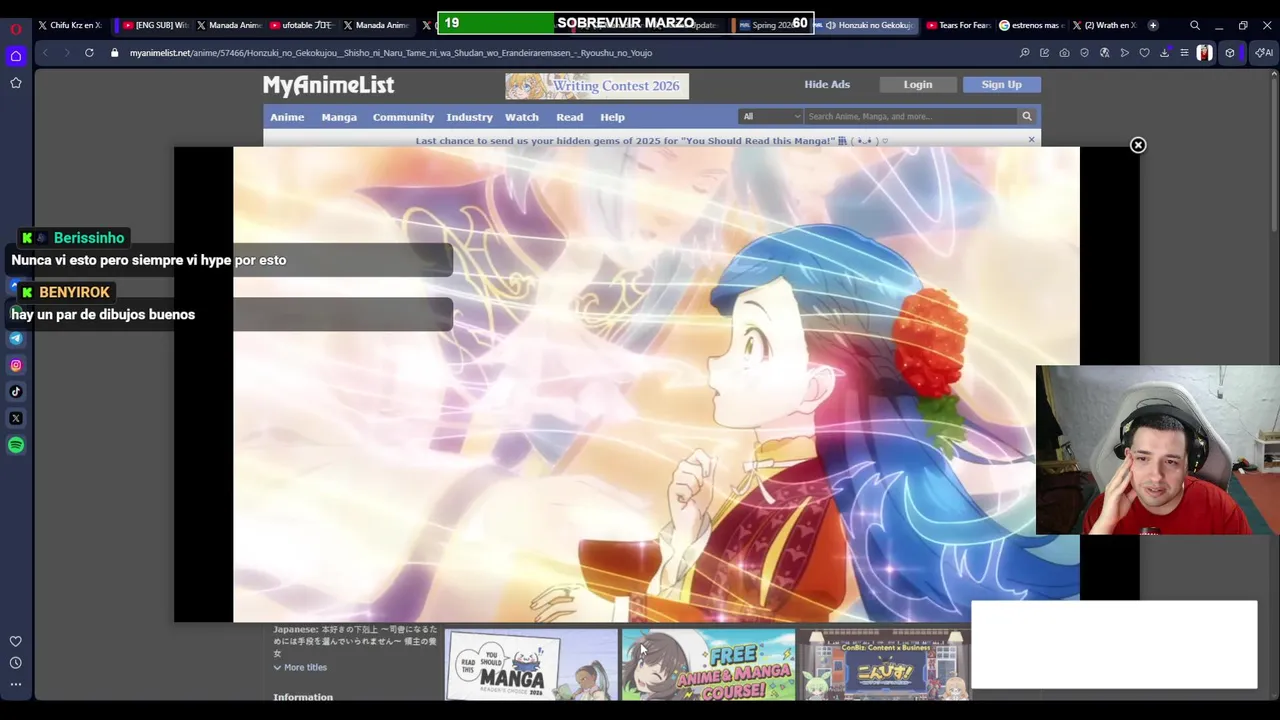Click the send/flow arrow icon
Screen dimensions: 1280x720
1124,53
